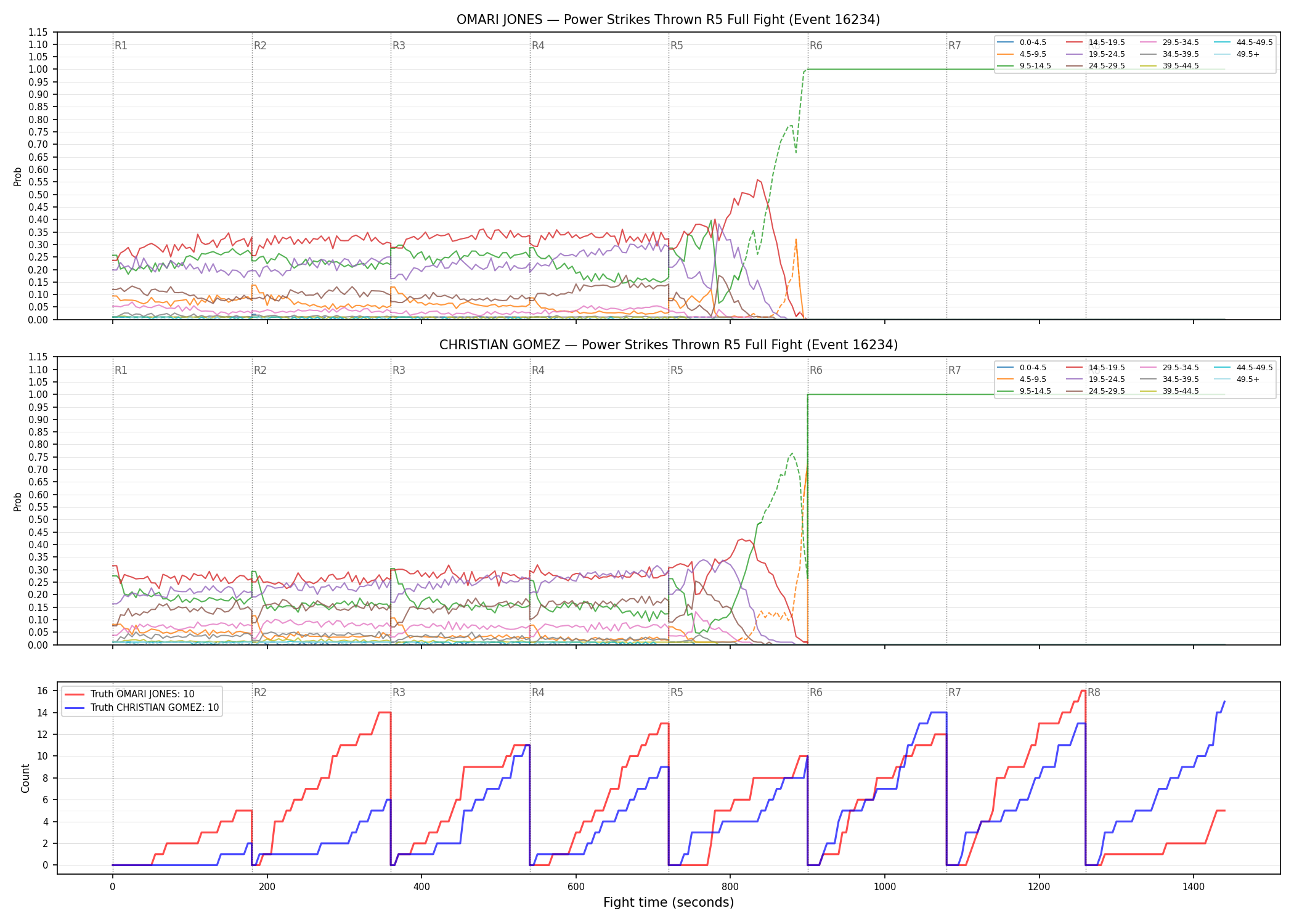The width and height of the screenshot is (1294, 924).
Task: Select round label R3 in Christian Gomez chart
Action: 399,370
